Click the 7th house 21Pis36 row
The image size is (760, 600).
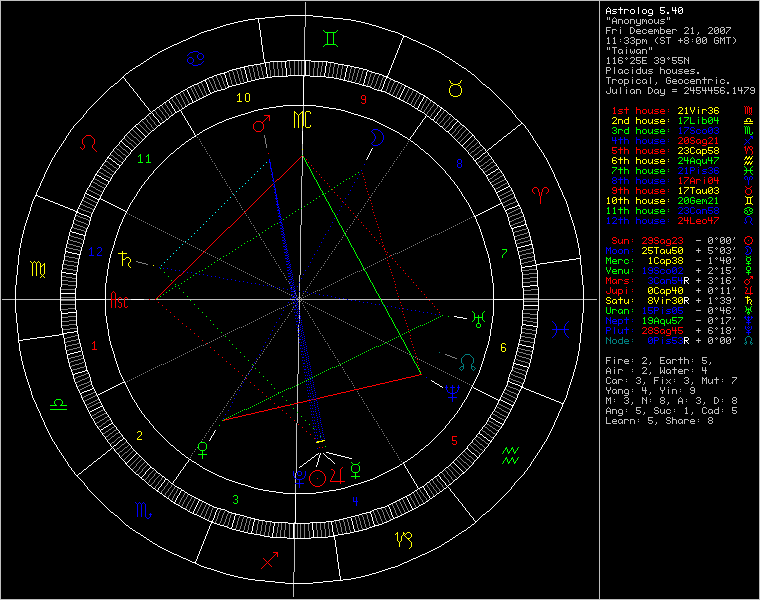coord(680,171)
